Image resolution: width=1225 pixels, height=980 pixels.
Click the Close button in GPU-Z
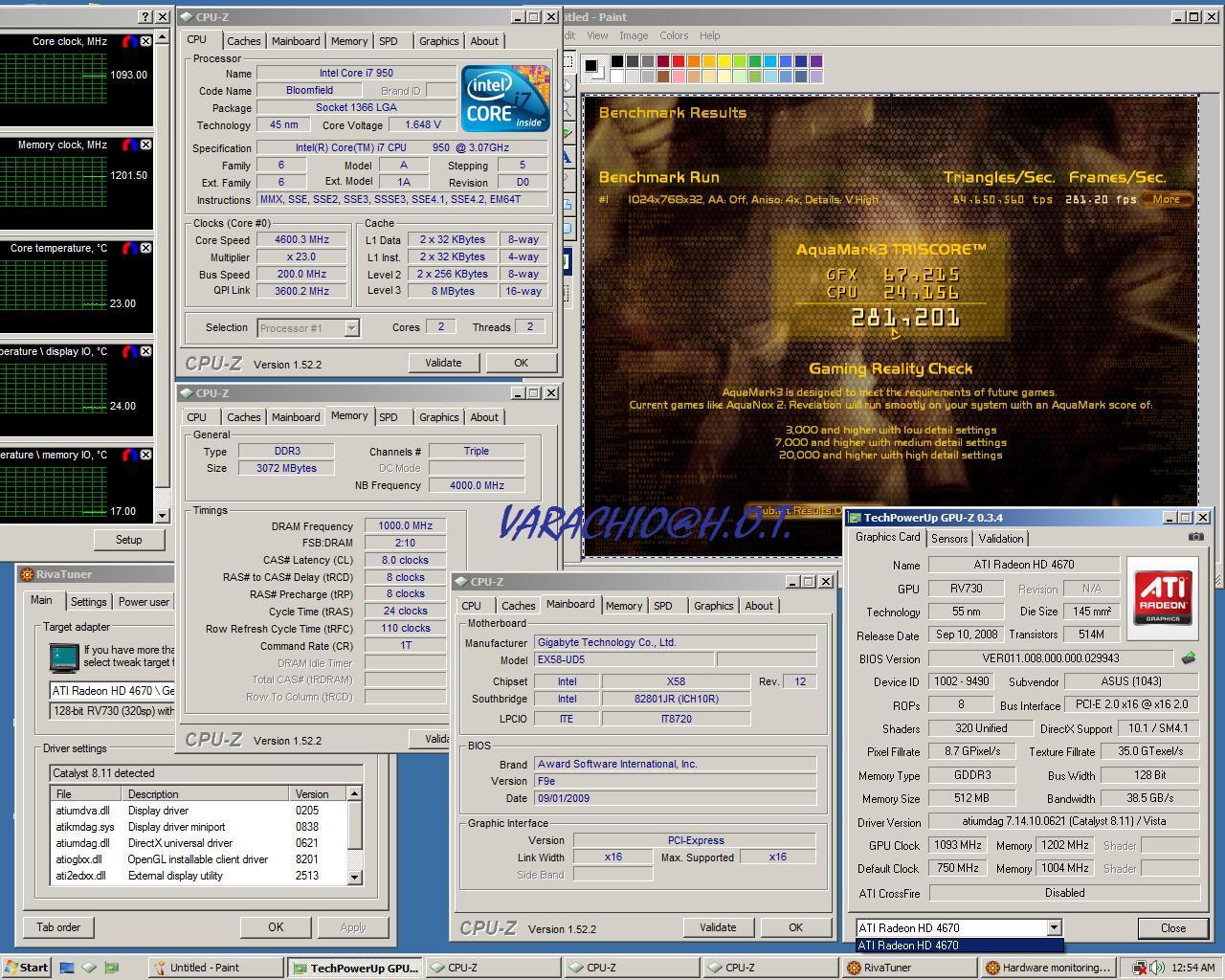point(1172,928)
